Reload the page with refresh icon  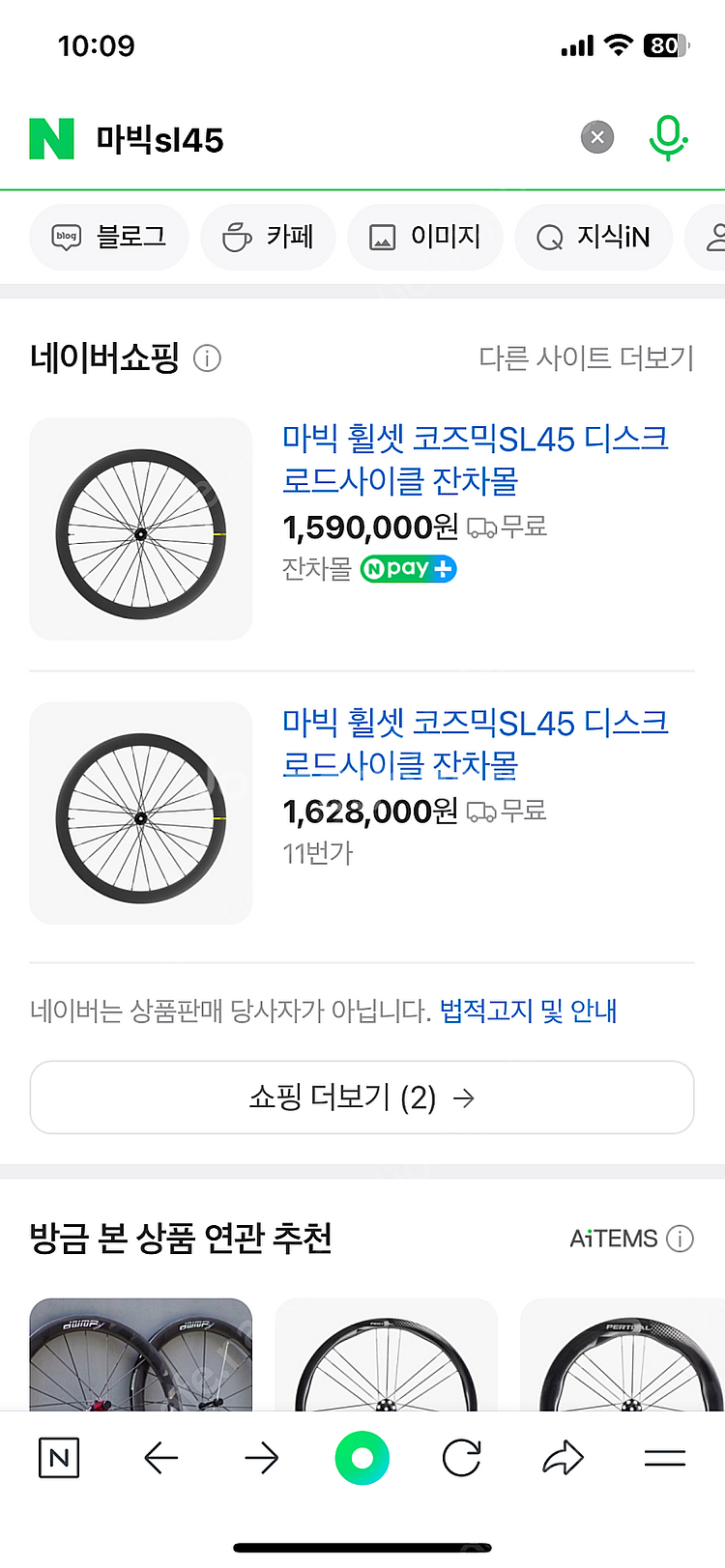tap(462, 1458)
